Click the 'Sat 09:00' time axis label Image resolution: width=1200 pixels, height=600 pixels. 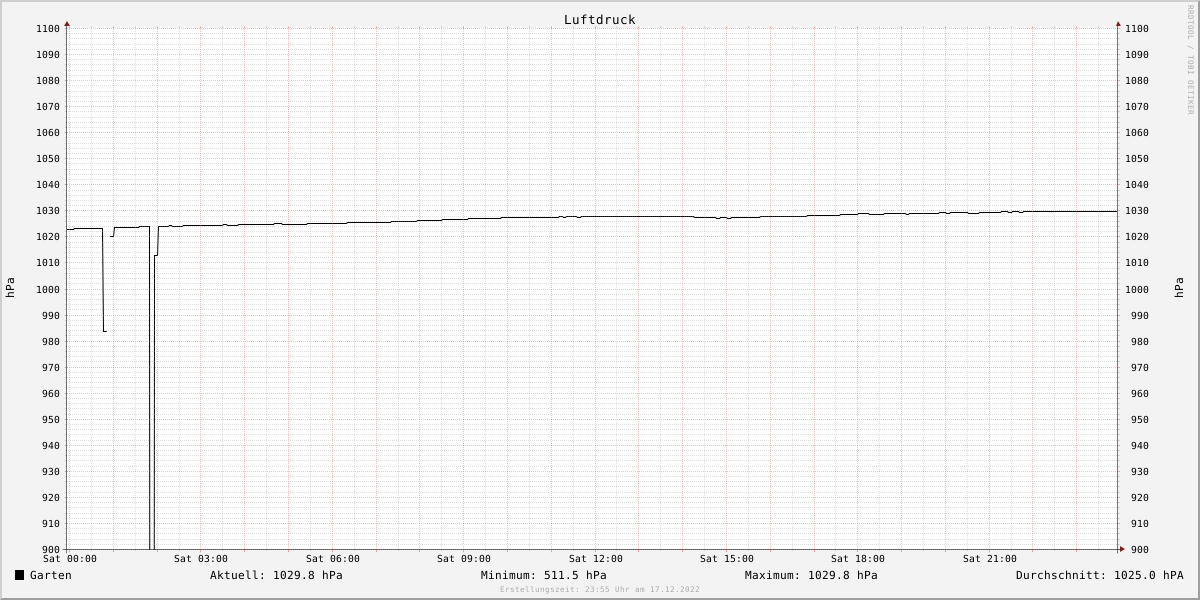click(x=464, y=559)
